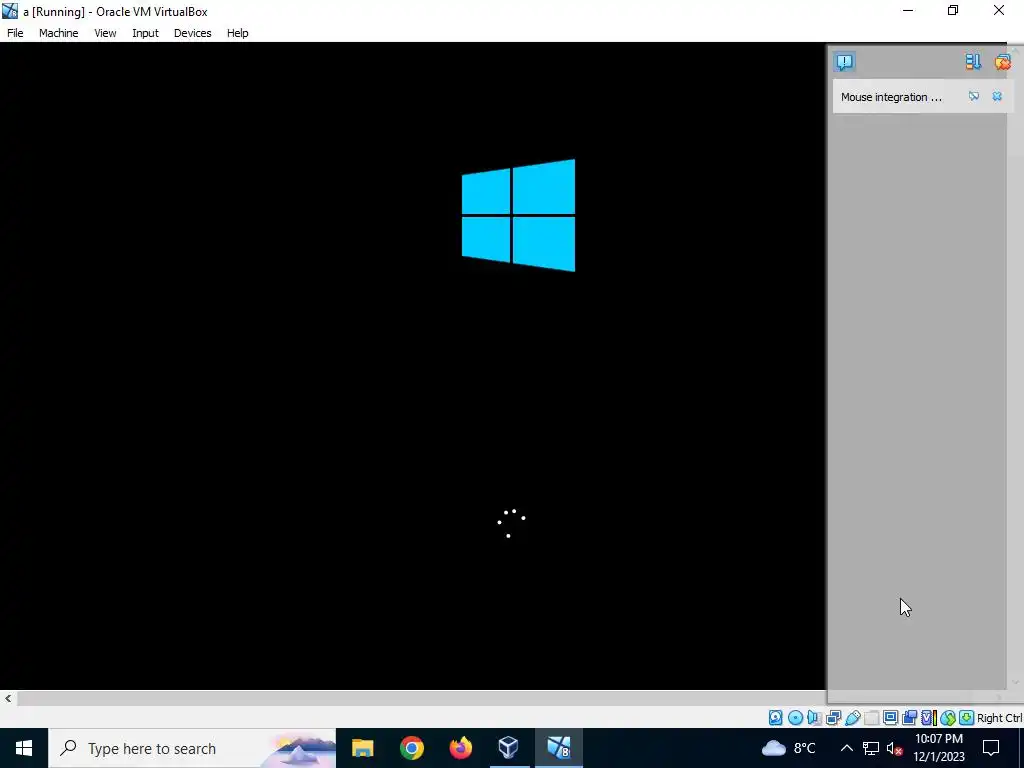Click the optical disk indicator

pos(795,718)
